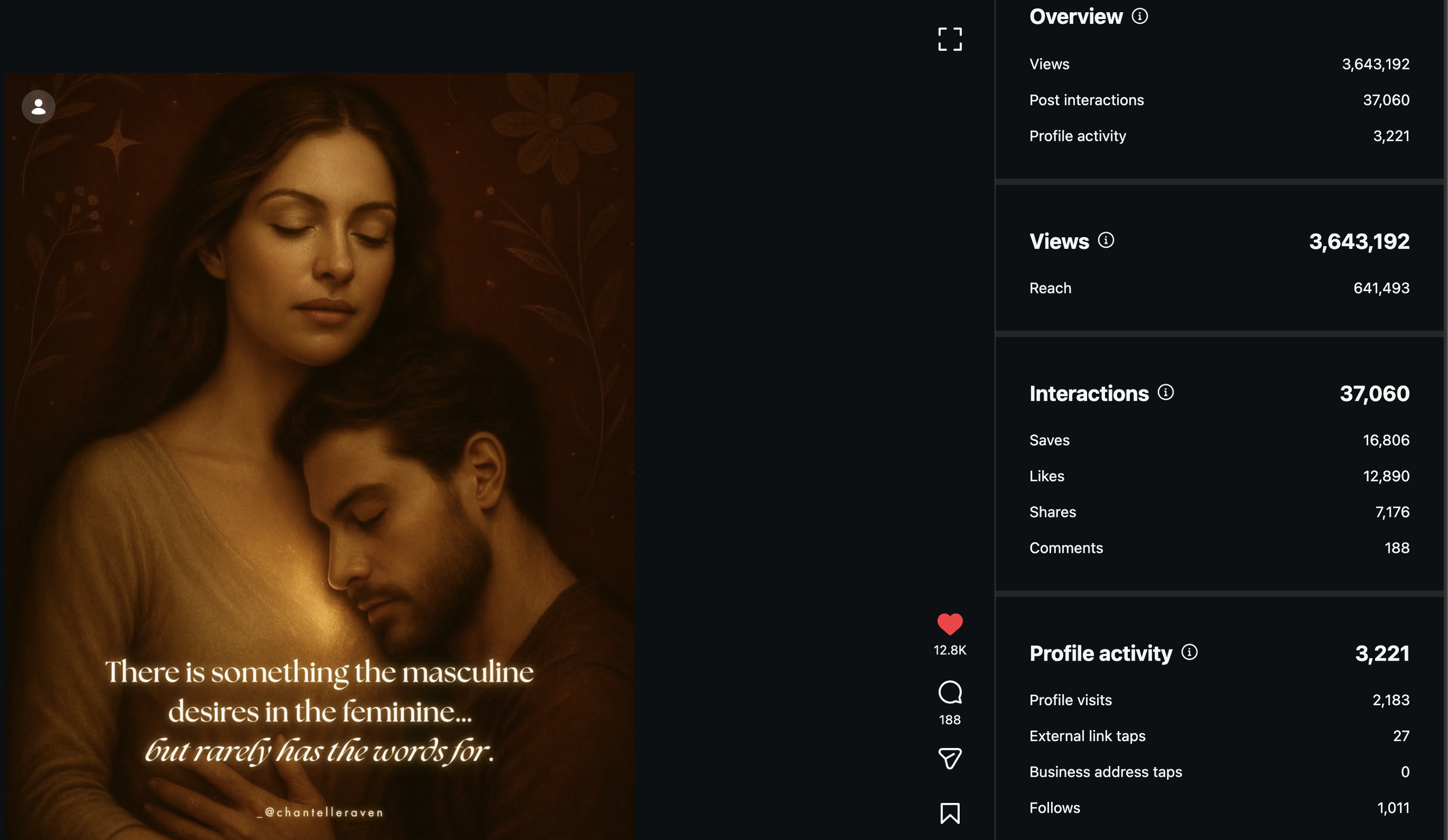Click the tagged people avatar icon
The width and height of the screenshot is (1448, 840).
[x=38, y=107]
